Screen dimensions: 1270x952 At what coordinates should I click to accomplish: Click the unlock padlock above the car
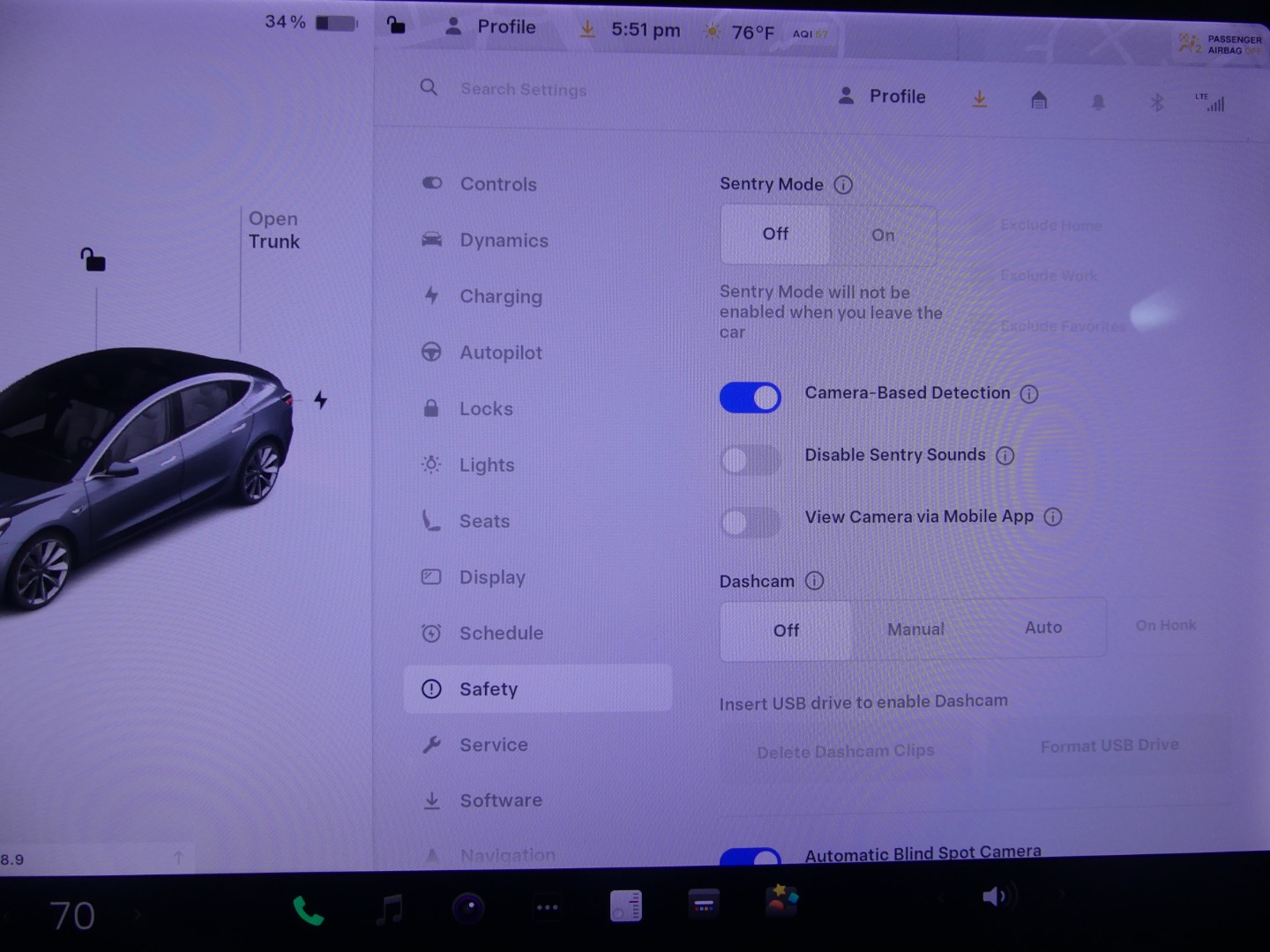coord(93,259)
